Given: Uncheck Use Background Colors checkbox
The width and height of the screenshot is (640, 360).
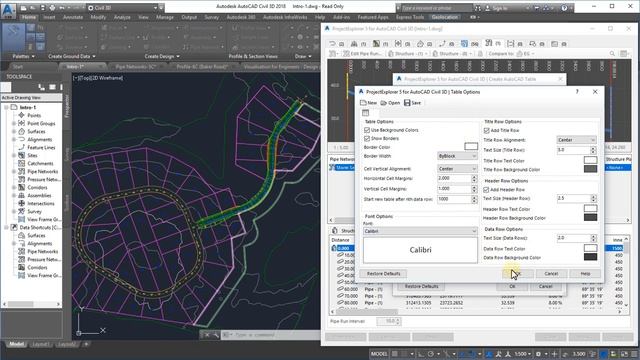Looking at the screenshot, I should pyautogui.click(x=367, y=130).
